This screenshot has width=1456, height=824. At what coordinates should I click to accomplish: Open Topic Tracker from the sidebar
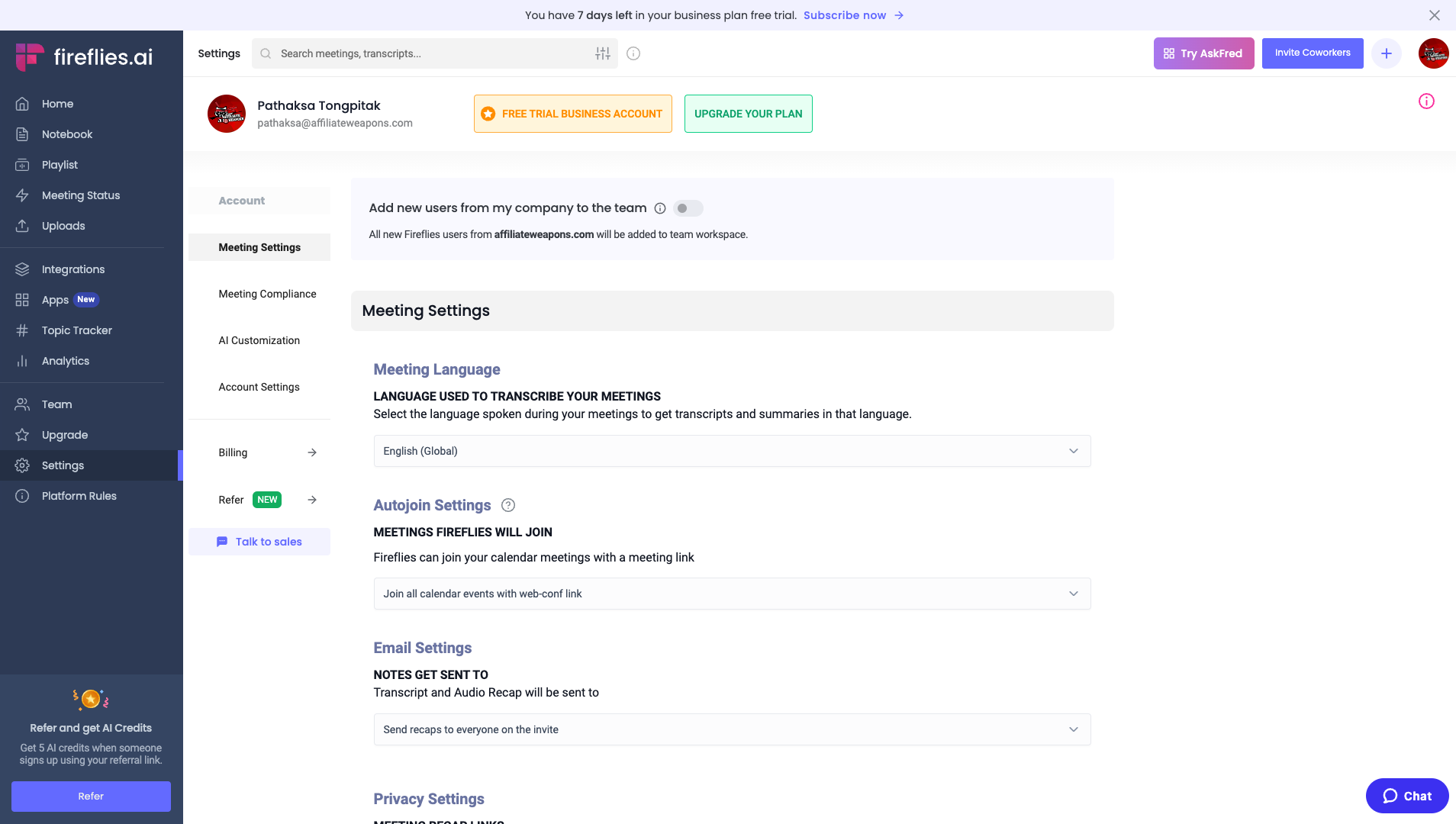point(76,330)
